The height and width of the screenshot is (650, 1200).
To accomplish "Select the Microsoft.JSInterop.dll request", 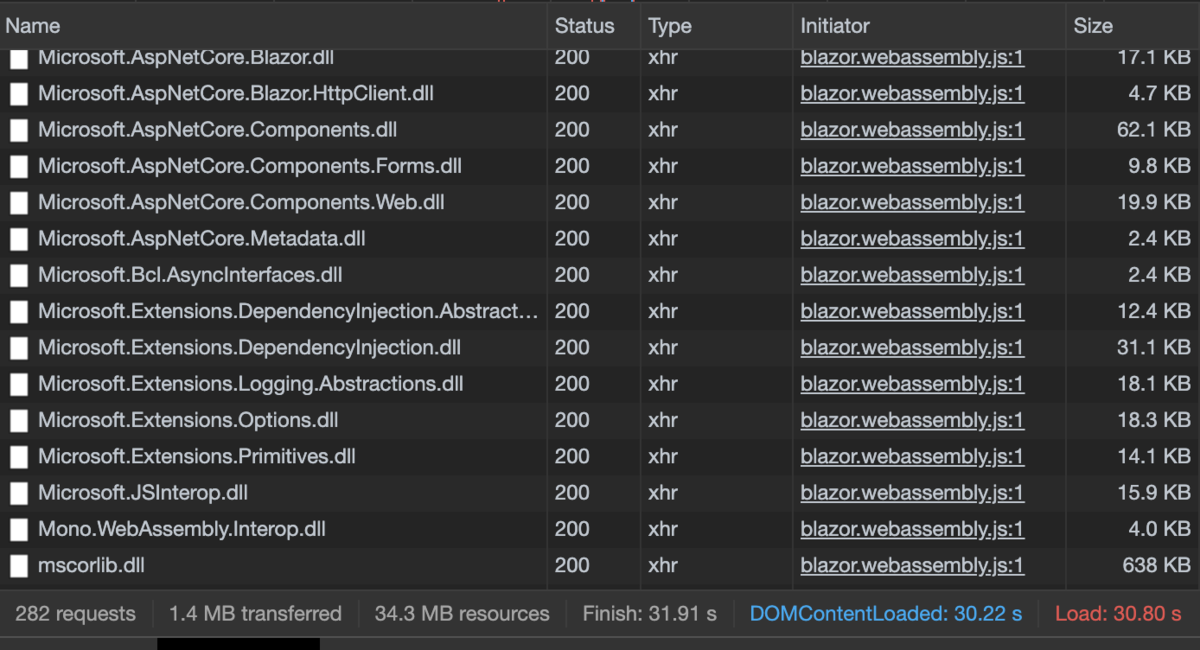I will 143,493.
